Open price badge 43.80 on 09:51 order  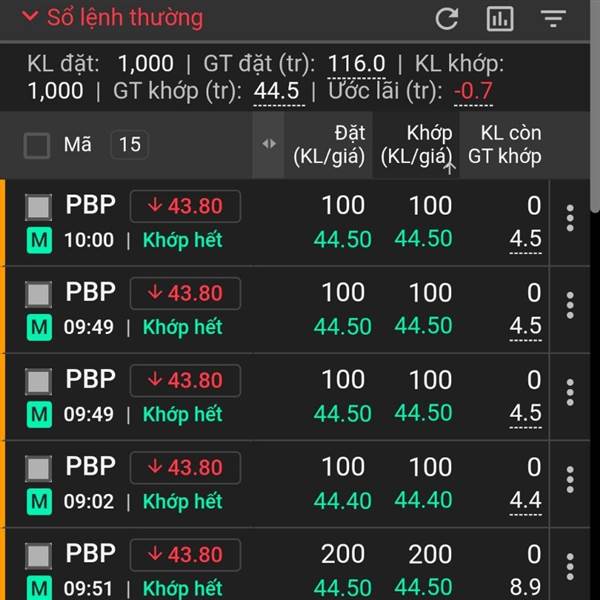tap(185, 555)
